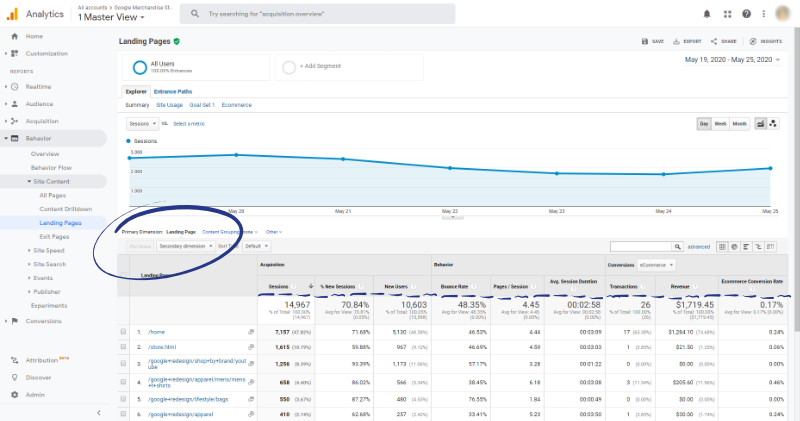This screenshot has height=421, width=800.
Task: Click the Acquisition icon in sidebar
Action: point(14,121)
